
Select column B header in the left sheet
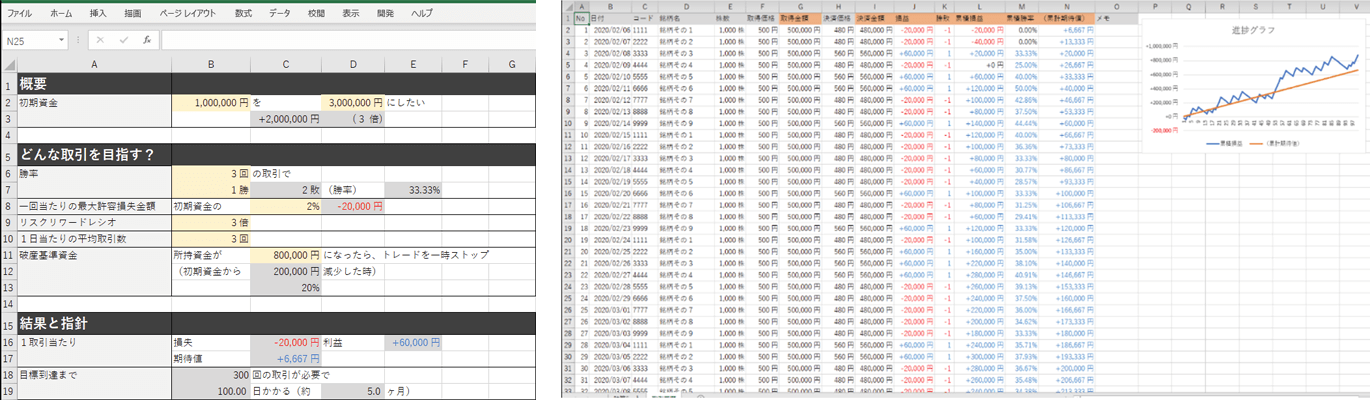tap(210, 65)
